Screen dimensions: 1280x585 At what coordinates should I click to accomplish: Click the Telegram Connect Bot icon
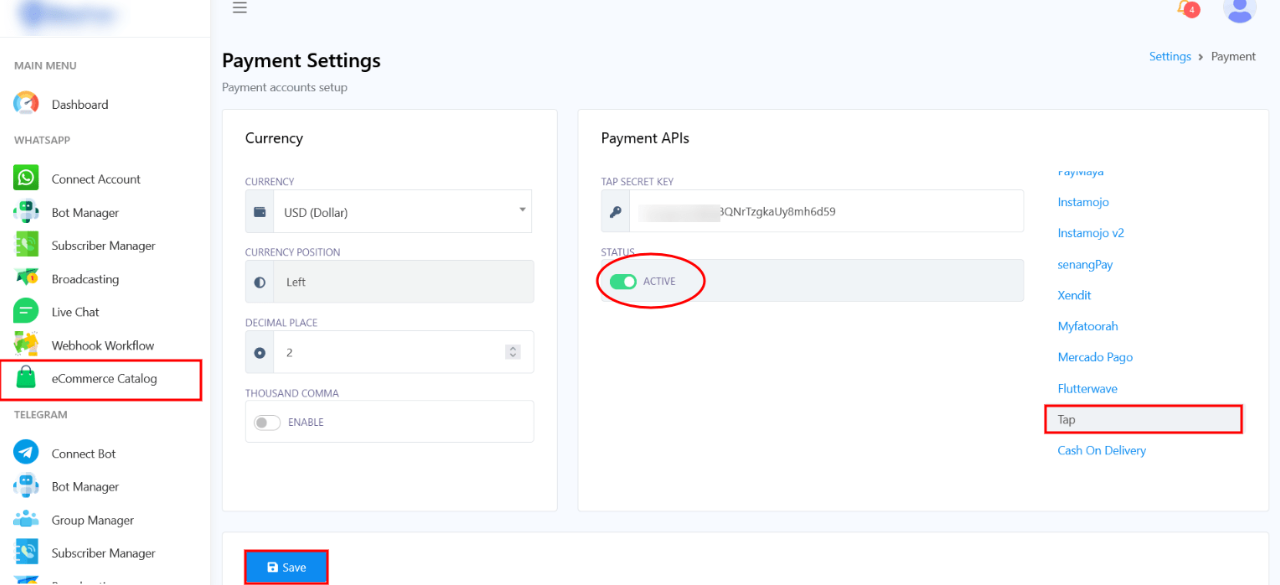(26, 453)
